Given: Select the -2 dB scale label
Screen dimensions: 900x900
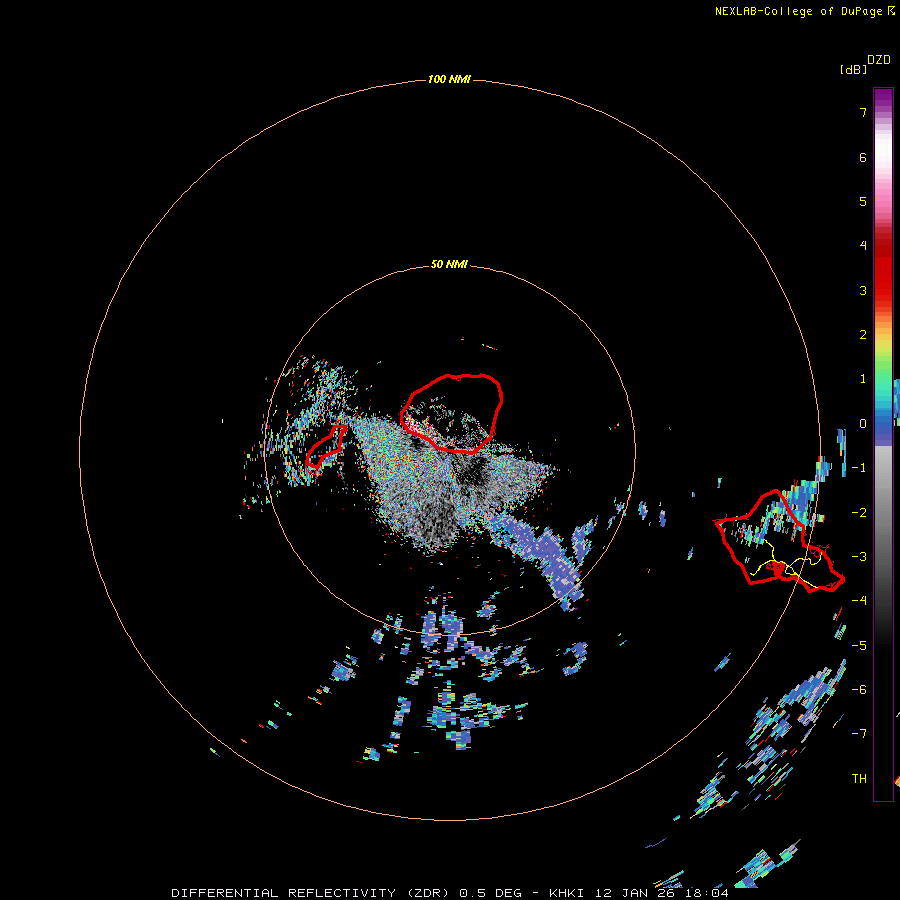Looking at the screenshot, I should (859, 512).
